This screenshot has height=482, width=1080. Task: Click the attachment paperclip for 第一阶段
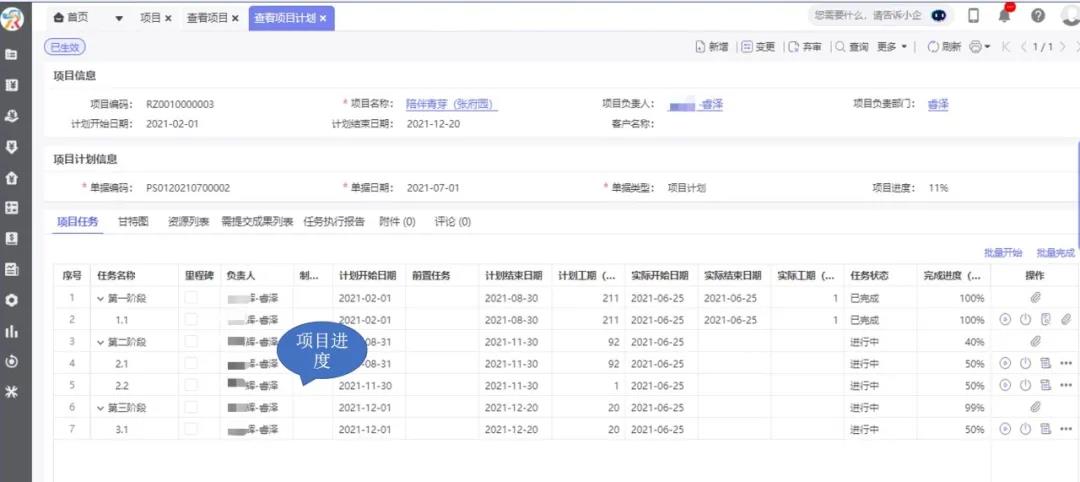click(1036, 298)
